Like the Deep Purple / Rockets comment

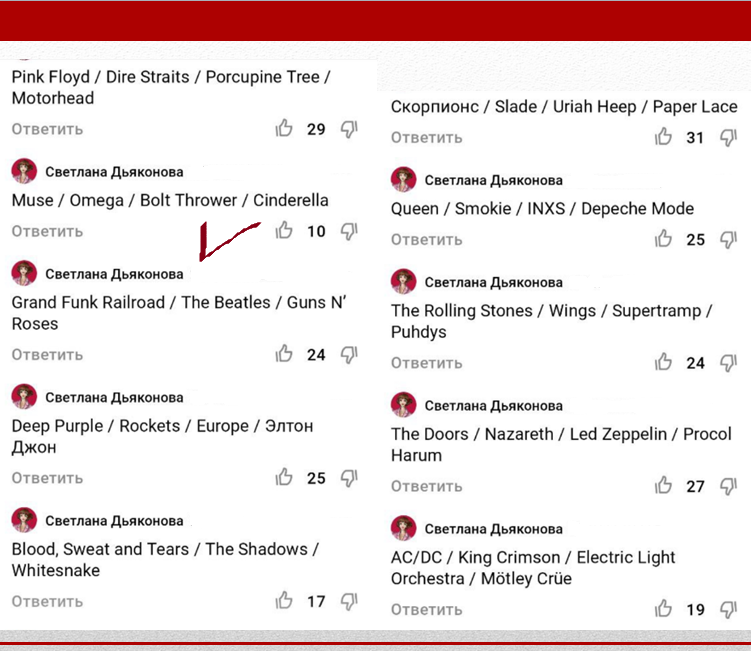tap(284, 477)
